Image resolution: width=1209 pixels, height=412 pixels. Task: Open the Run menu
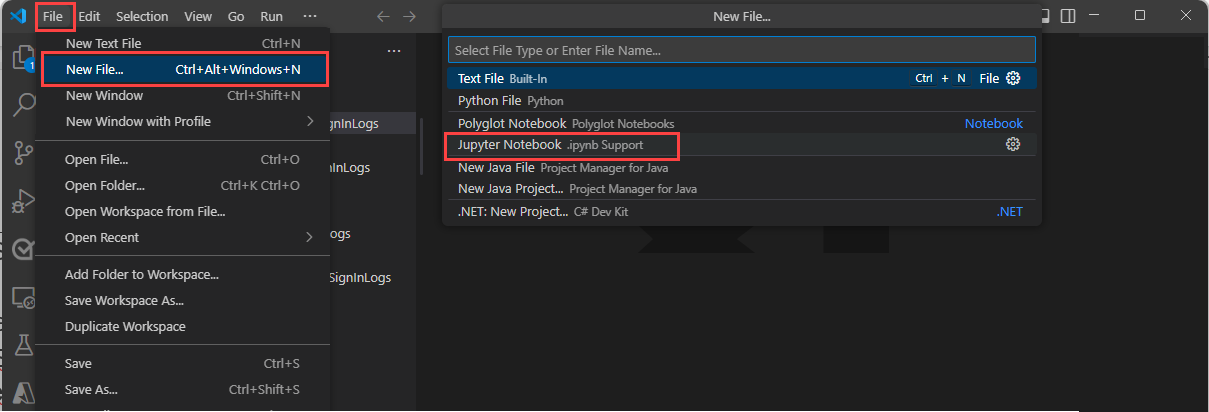pos(271,17)
